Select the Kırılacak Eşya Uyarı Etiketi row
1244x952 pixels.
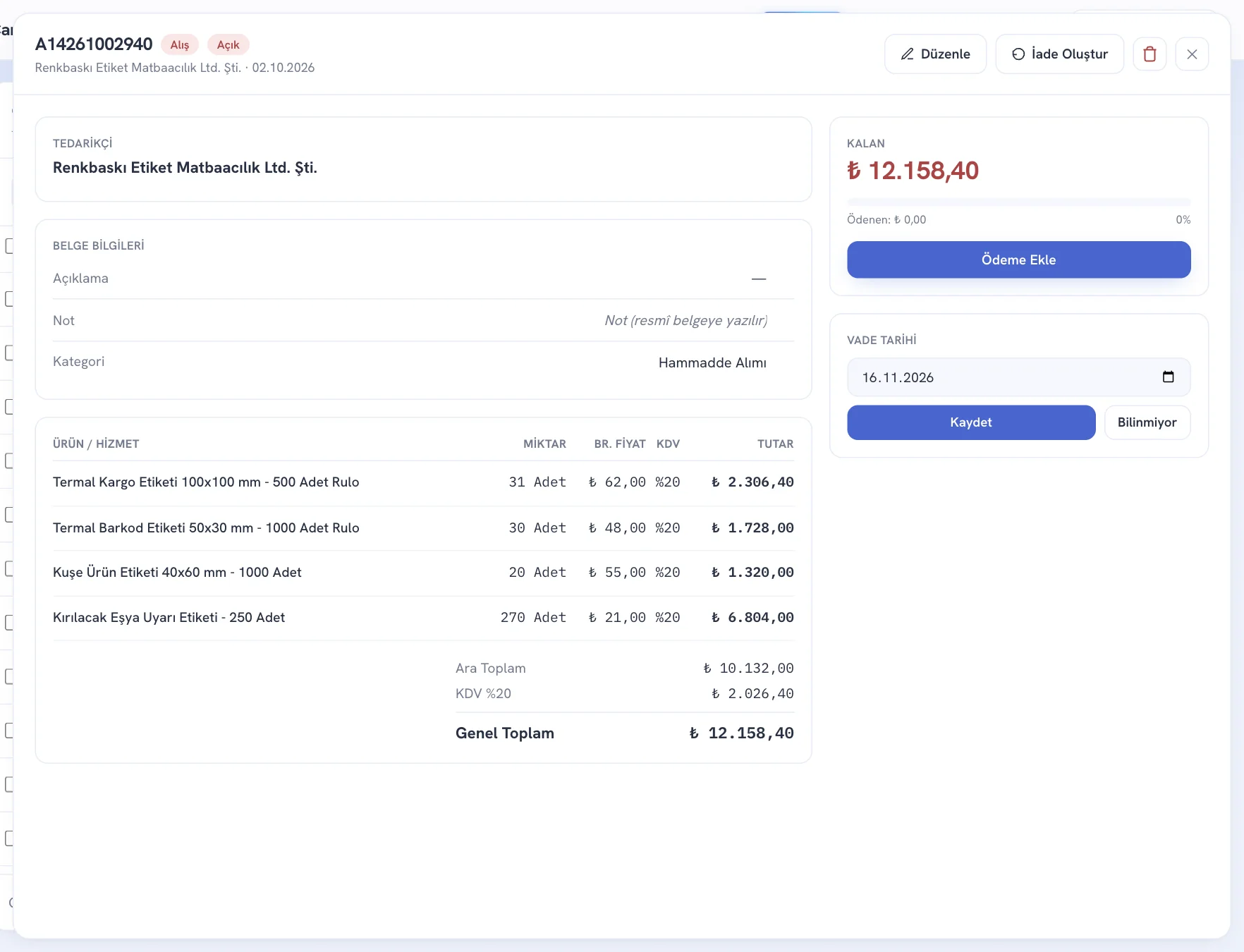423,618
